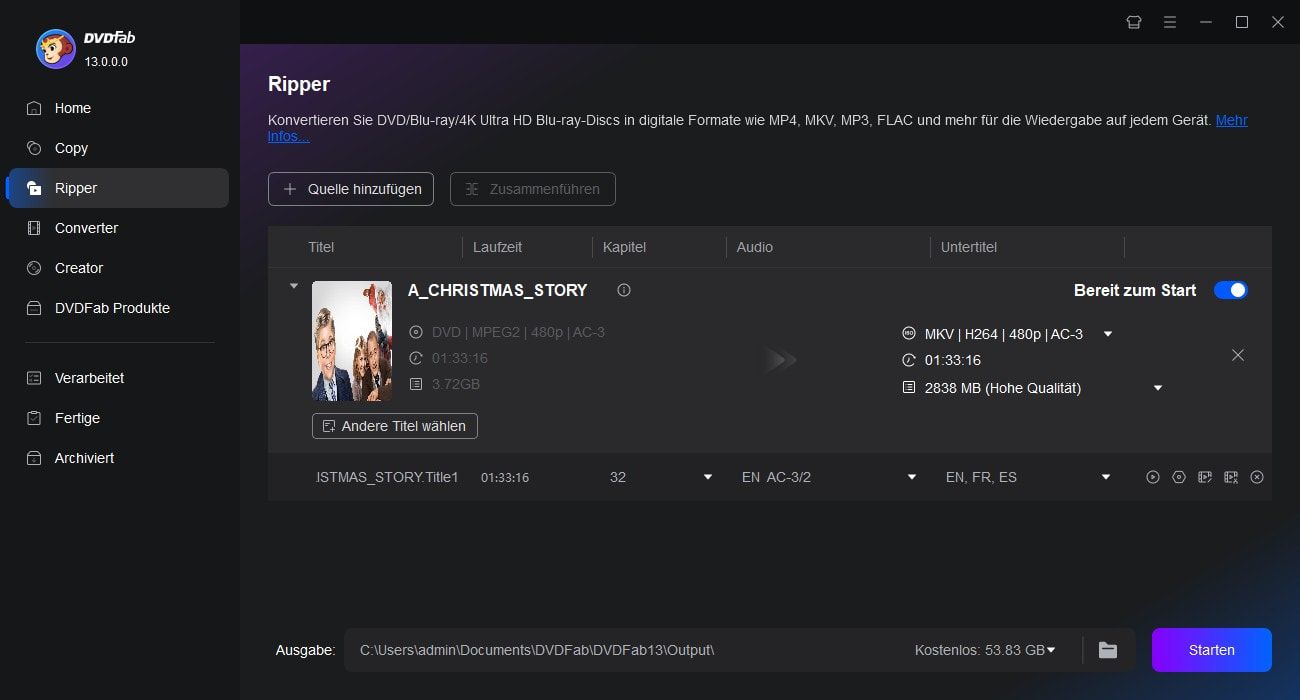1300x700 pixels.
Task: Click the Andere Titel wählen button
Action: (395, 426)
